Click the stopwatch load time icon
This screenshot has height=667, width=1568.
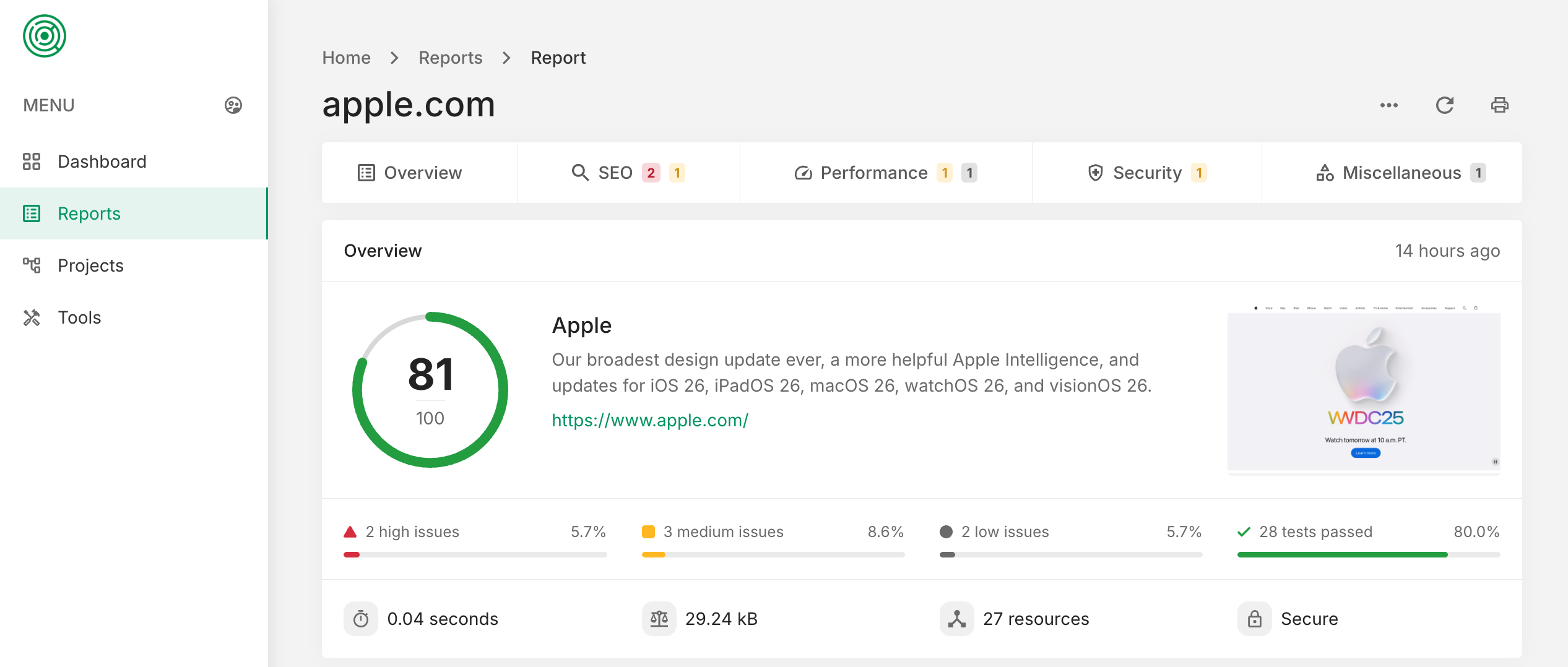coord(361,619)
